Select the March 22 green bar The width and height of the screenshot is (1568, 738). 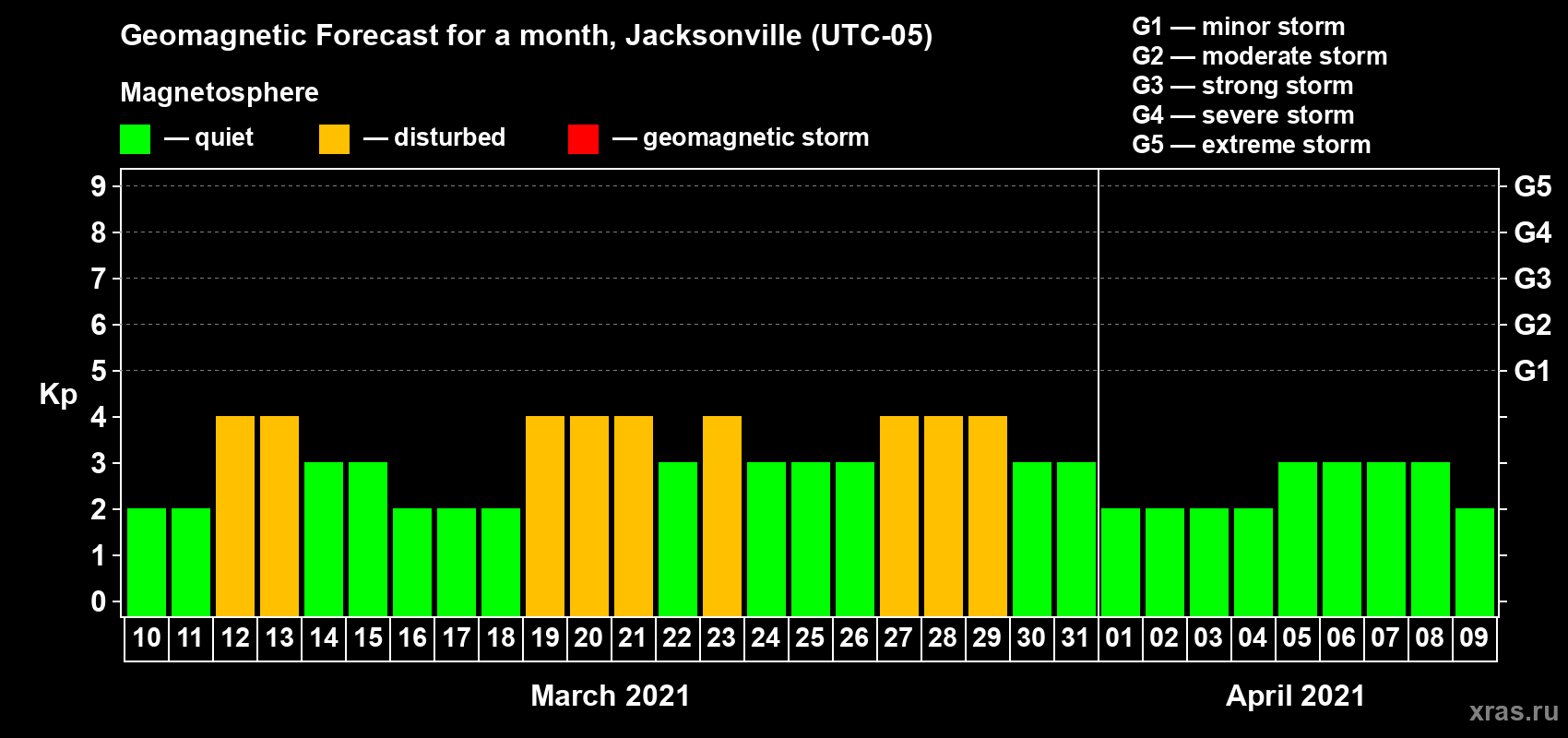point(678,539)
